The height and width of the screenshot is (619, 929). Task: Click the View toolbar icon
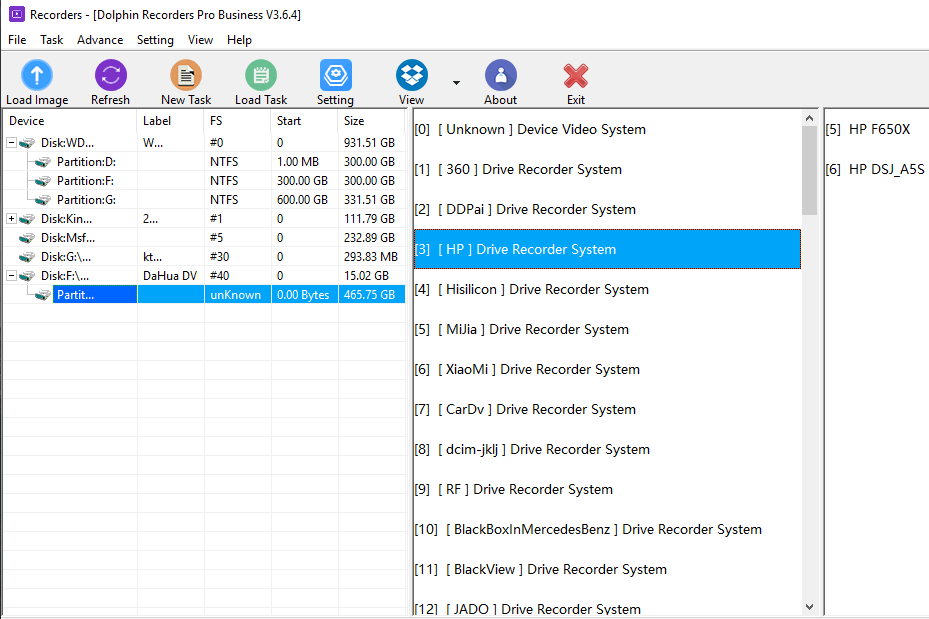tap(411, 75)
